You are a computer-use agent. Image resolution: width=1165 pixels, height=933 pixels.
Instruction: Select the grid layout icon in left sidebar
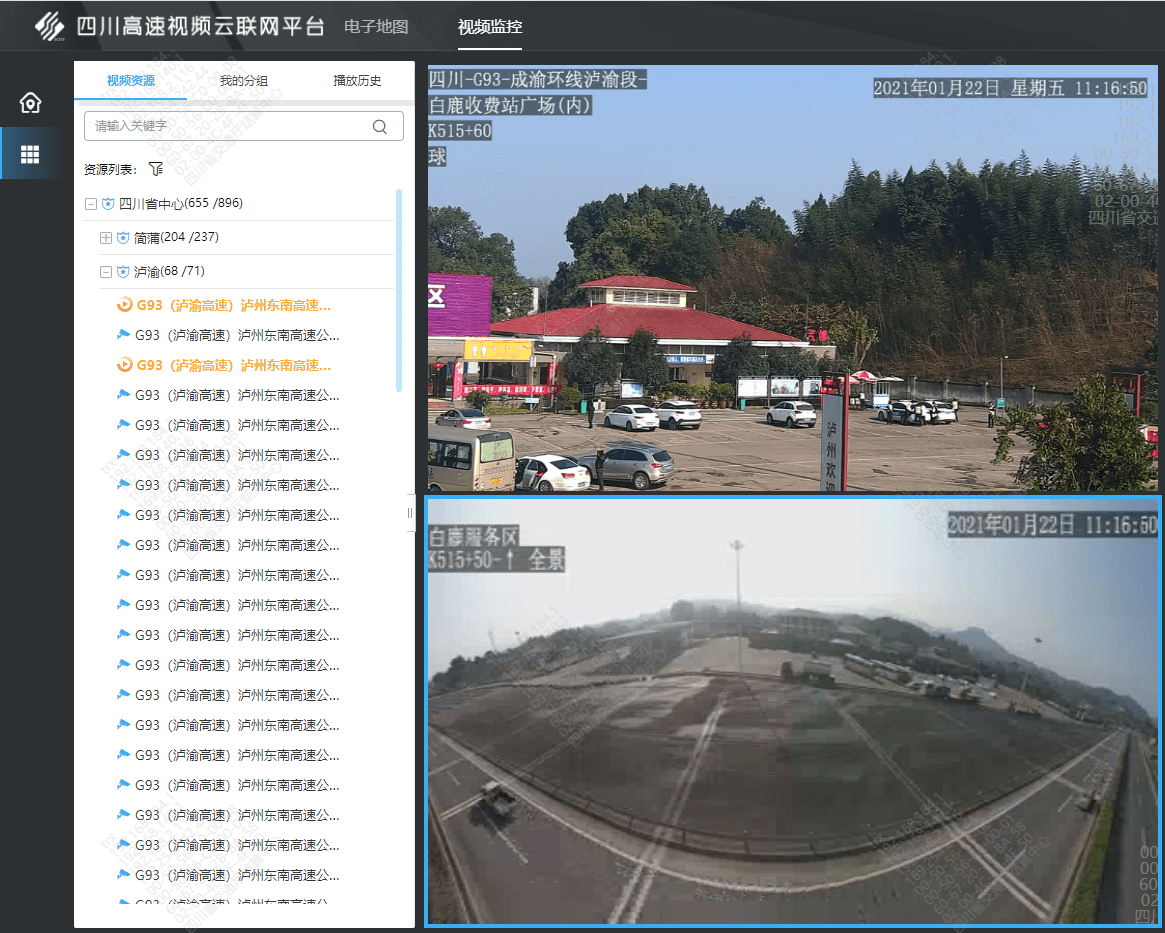point(30,154)
